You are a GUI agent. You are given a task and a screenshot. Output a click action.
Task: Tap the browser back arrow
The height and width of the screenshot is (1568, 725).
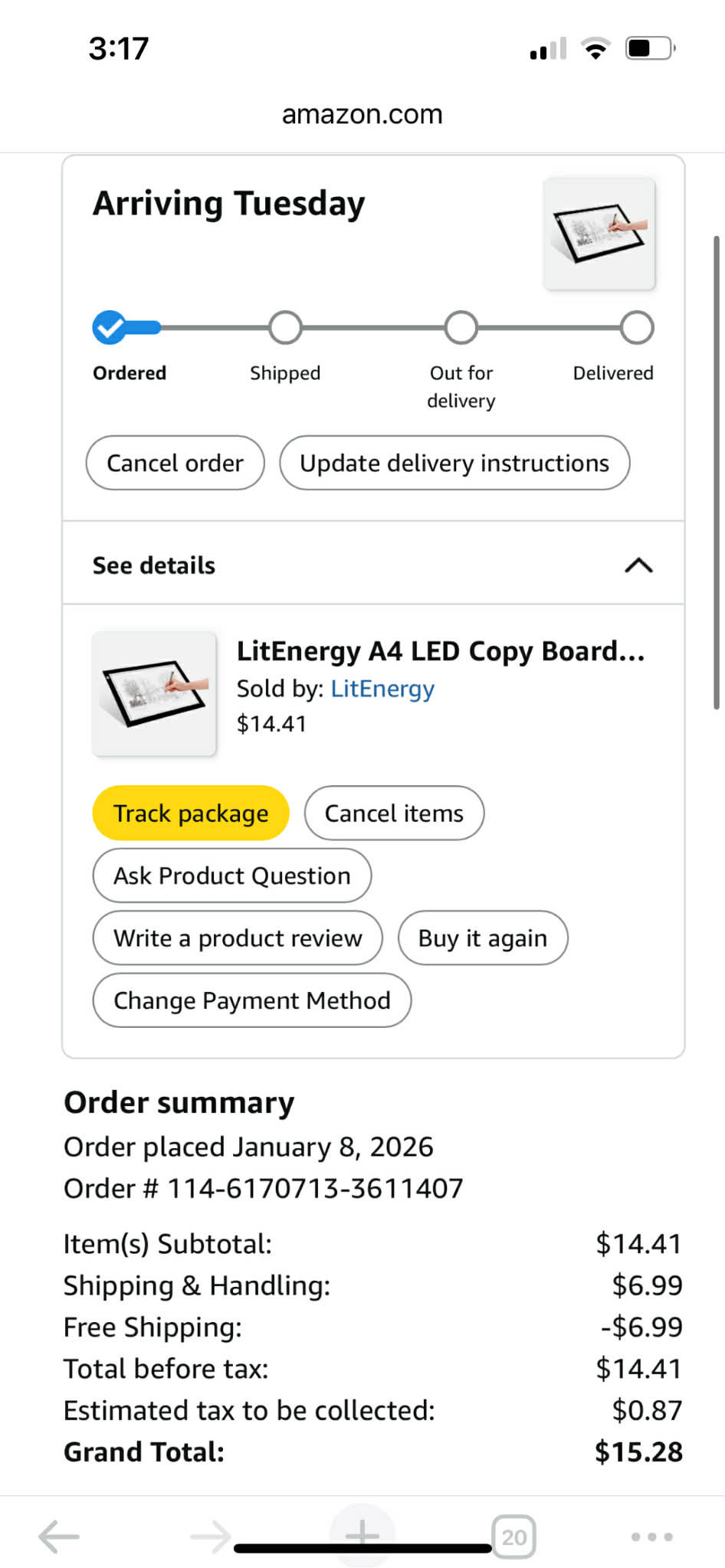coord(59,1536)
